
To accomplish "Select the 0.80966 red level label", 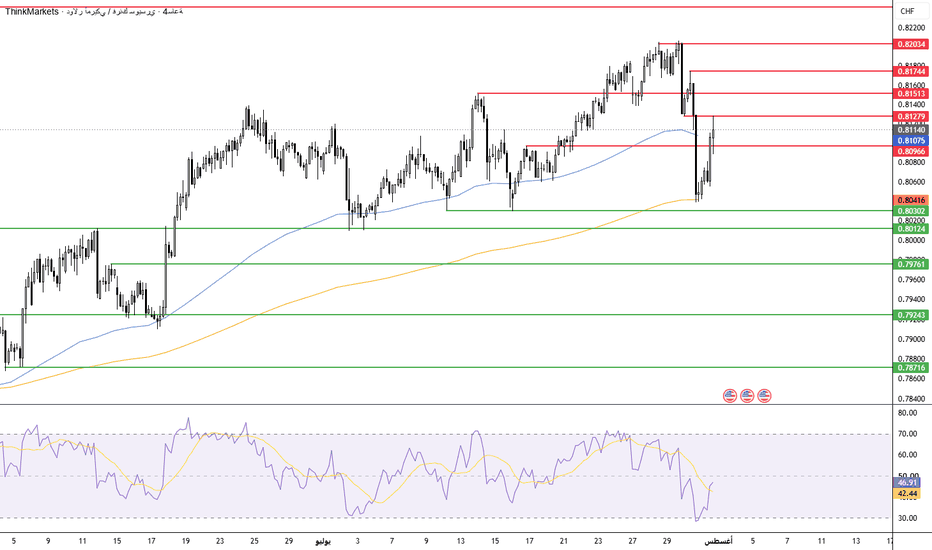I will pyautogui.click(x=911, y=152).
